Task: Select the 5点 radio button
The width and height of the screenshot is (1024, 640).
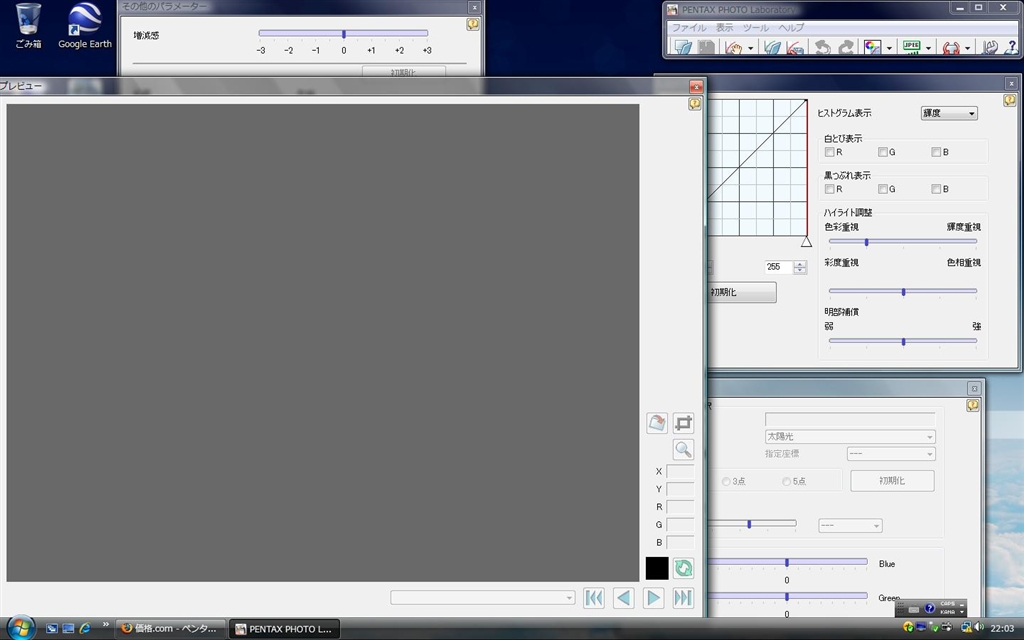Action: (788, 482)
